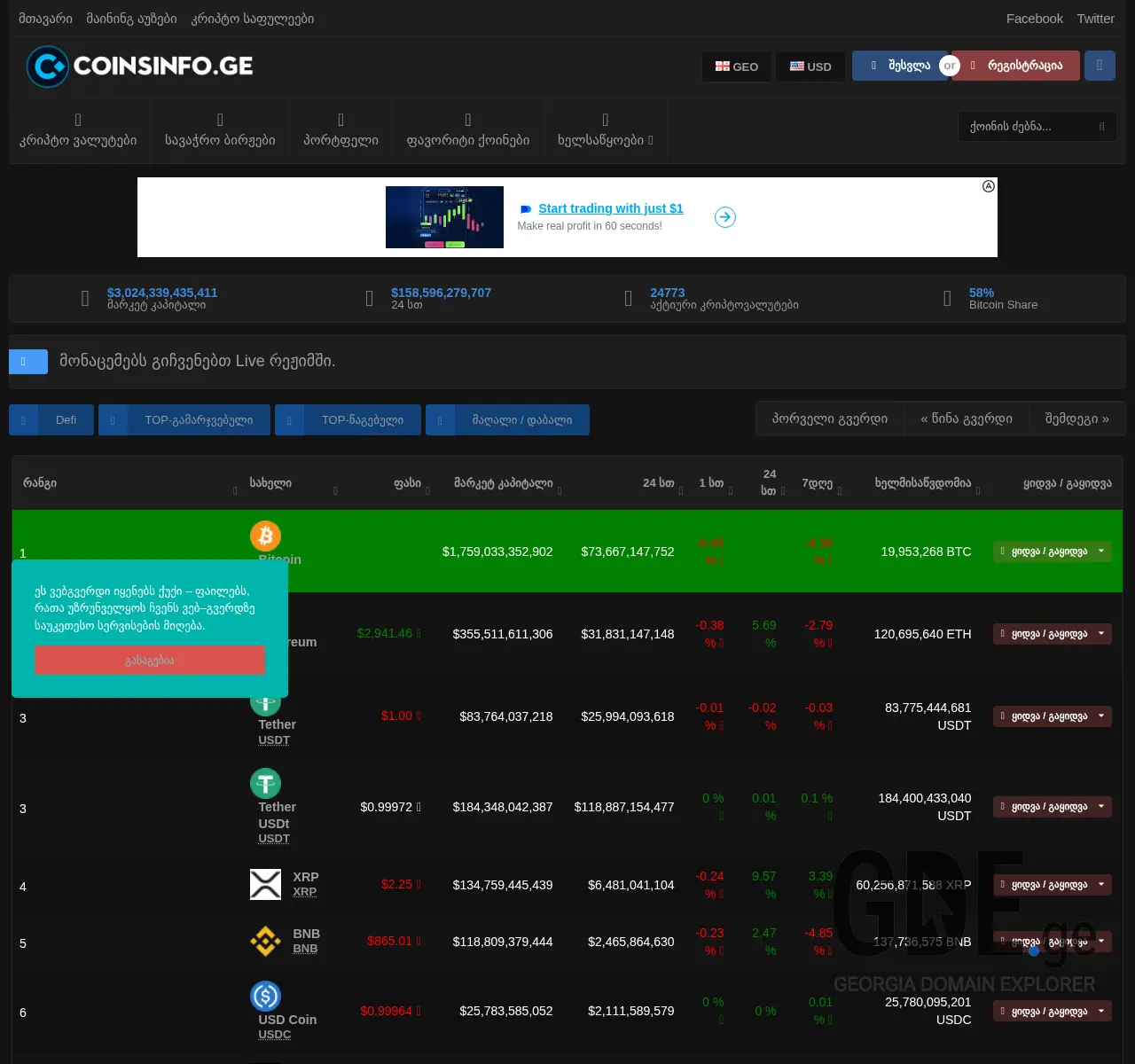1135x1064 pixels.
Task: Toggle the მაღალი / დაბალი filter
Action: (x=507, y=419)
